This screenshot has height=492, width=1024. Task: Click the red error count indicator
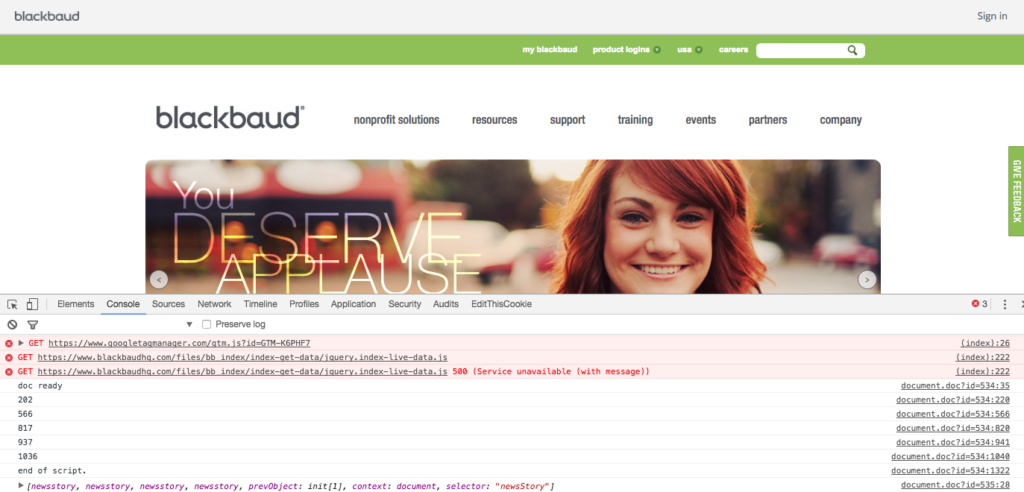pos(980,304)
